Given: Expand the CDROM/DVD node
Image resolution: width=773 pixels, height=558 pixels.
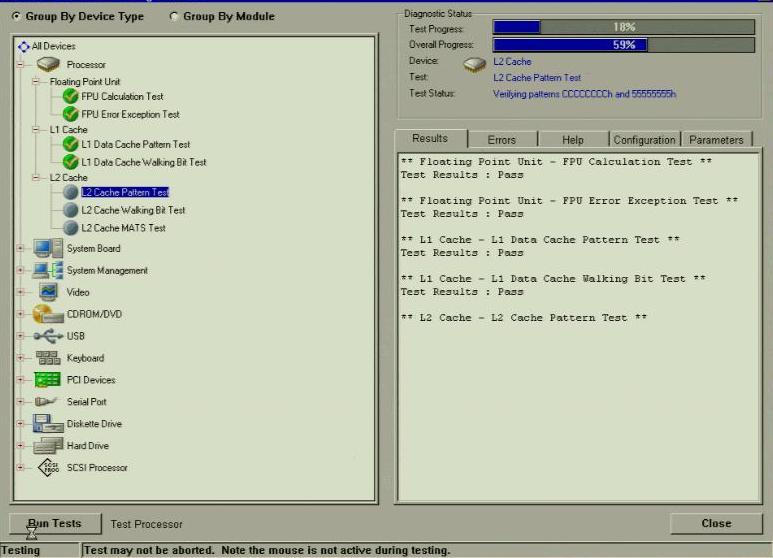Looking at the screenshot, I should pyautogui.click(x=21, y=314).
